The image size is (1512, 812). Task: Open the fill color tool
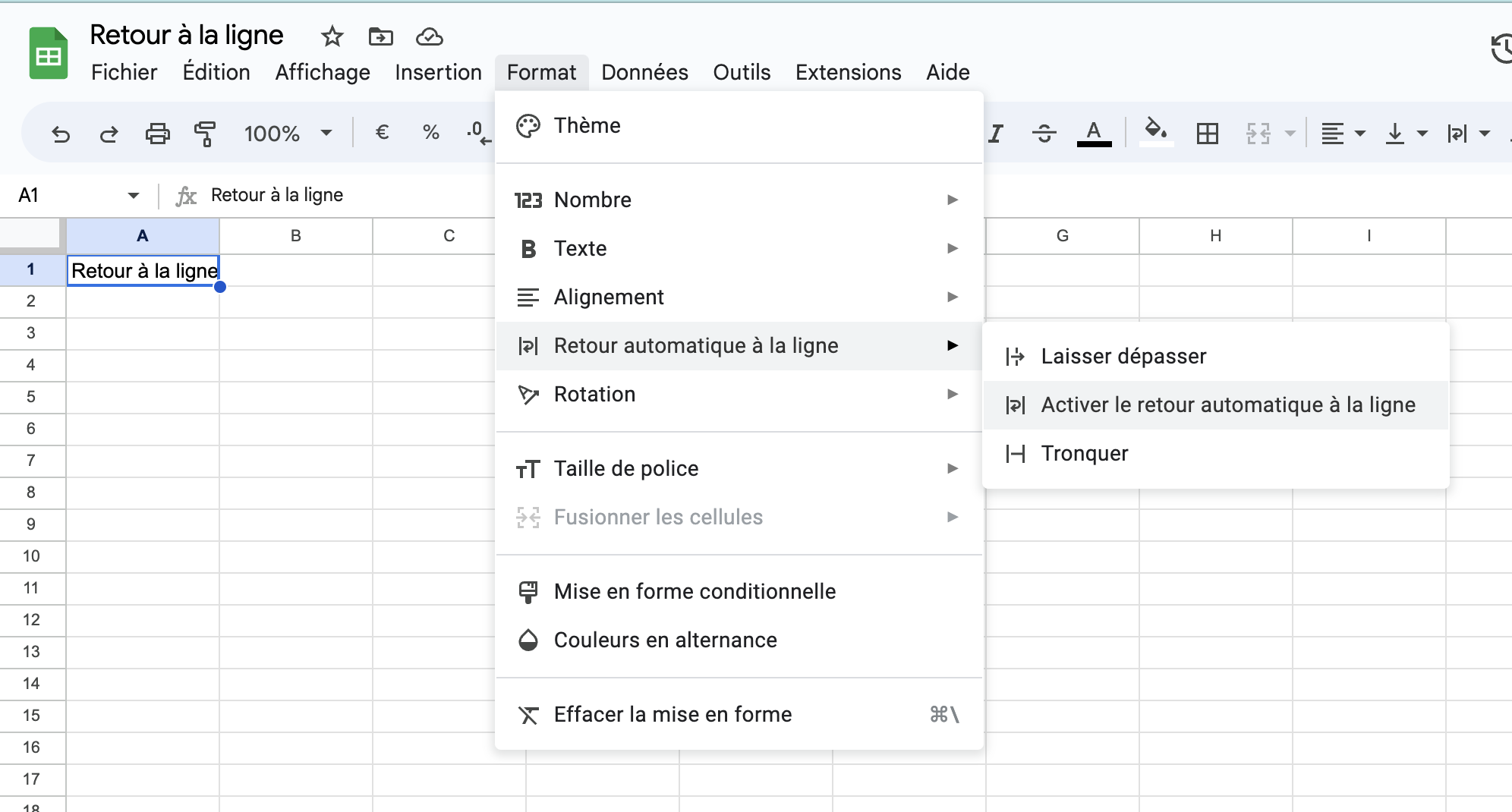coord(1155,133)
